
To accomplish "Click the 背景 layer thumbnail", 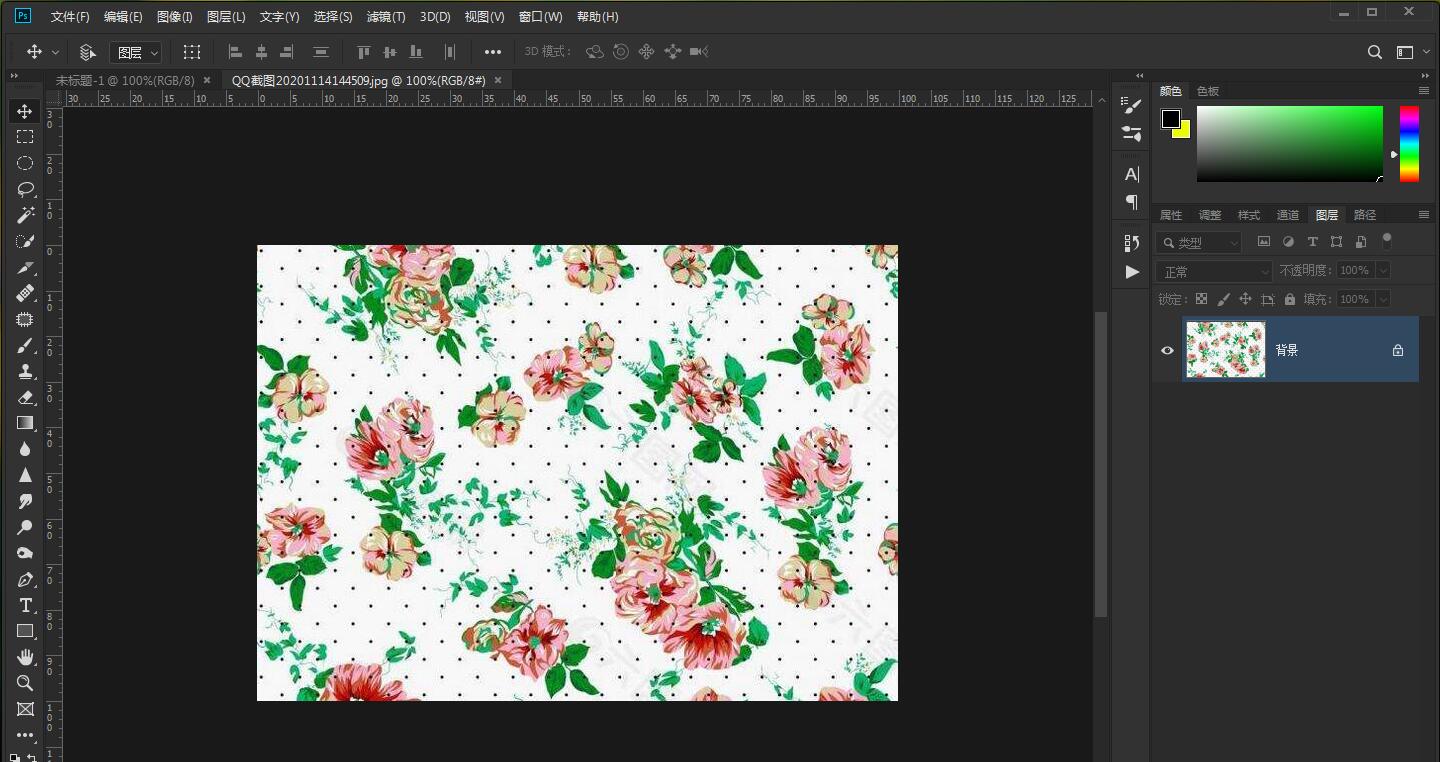I will pyautogui.click(x=1225, y=350).
